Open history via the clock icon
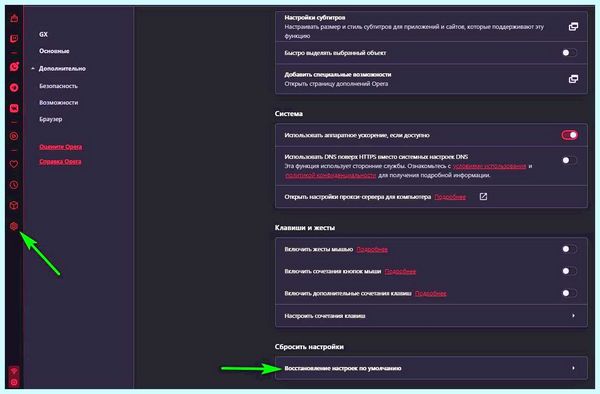Viewport: 600px width, 394px height. (14, 185)
